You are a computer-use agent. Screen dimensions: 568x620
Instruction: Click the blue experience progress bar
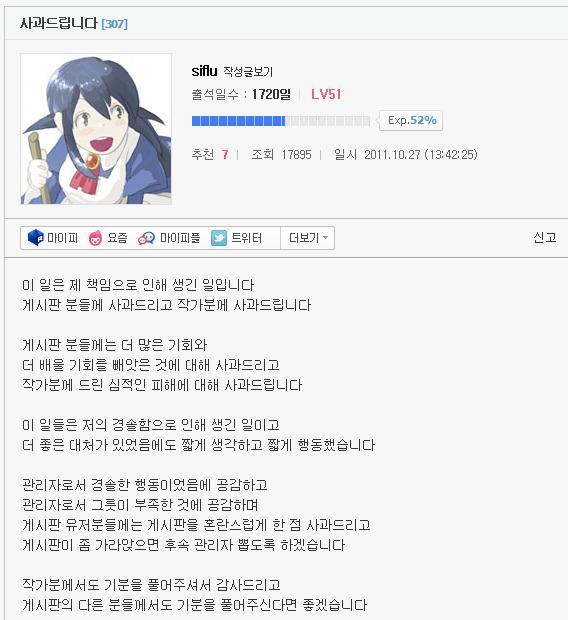(x=281, y=121)
